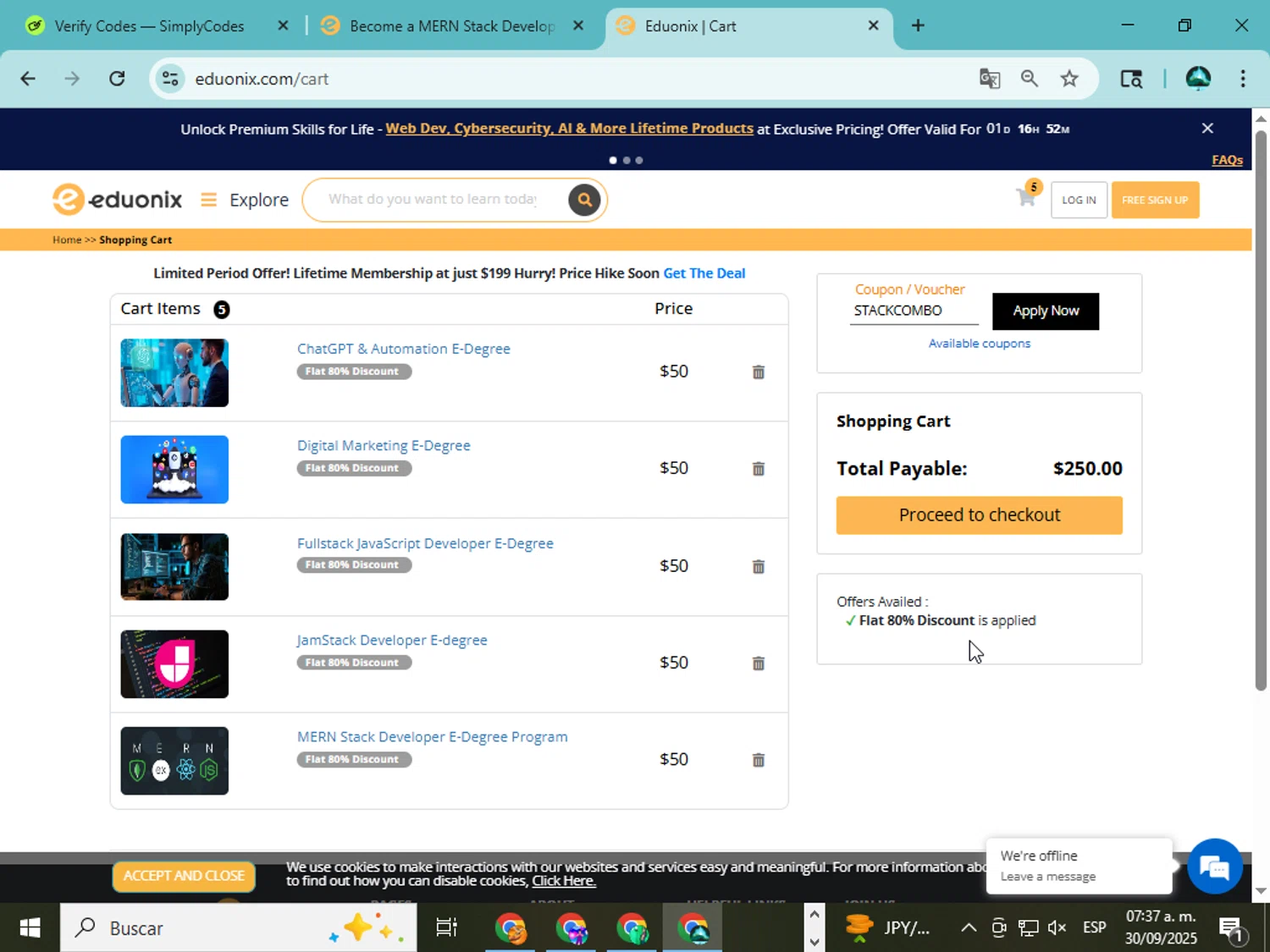The height and width of the screenshot is (952, 1270).
Task: Click the Digital Marketing course thumbnail
Action: click(x=174, y=470)
